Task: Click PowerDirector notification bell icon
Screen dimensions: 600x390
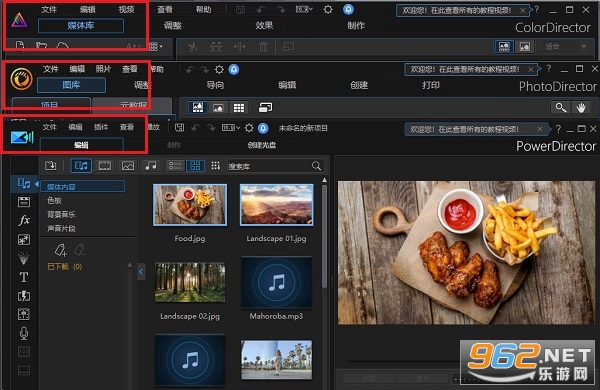Action: click(x=263, y=128)
